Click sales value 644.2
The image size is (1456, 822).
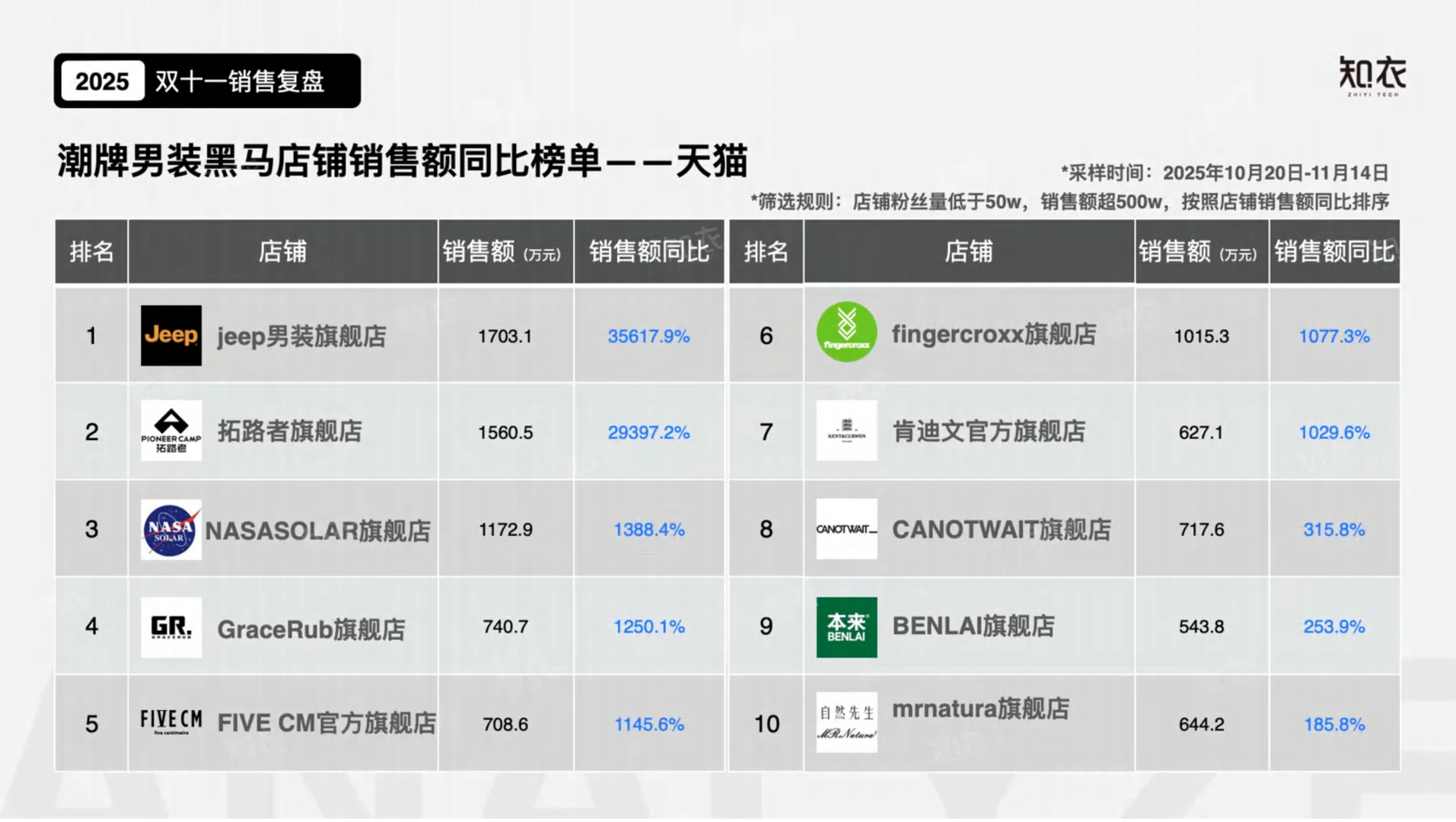coord(1201,724)
